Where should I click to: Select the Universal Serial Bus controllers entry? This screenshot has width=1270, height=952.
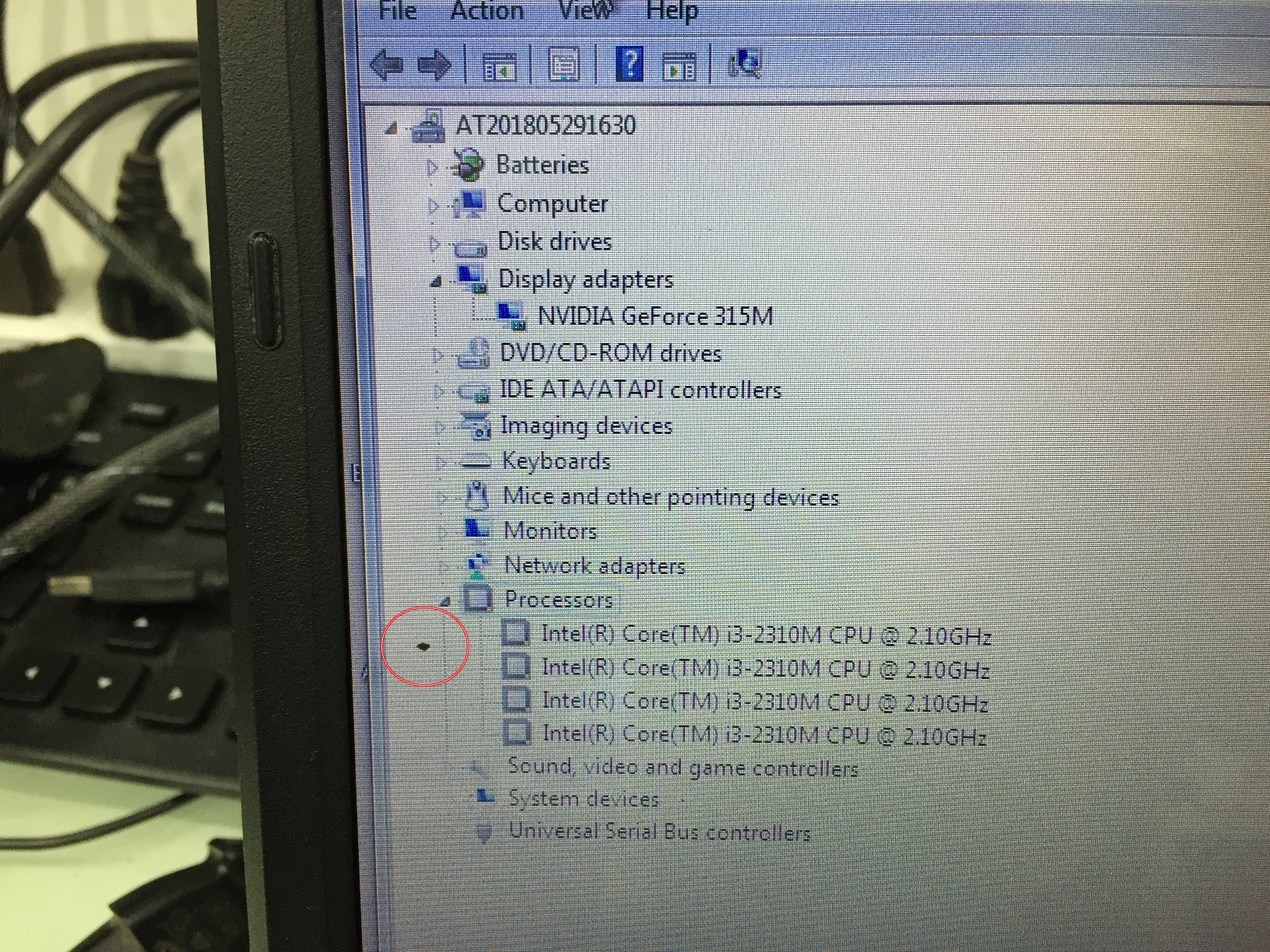tap(660, 831)
